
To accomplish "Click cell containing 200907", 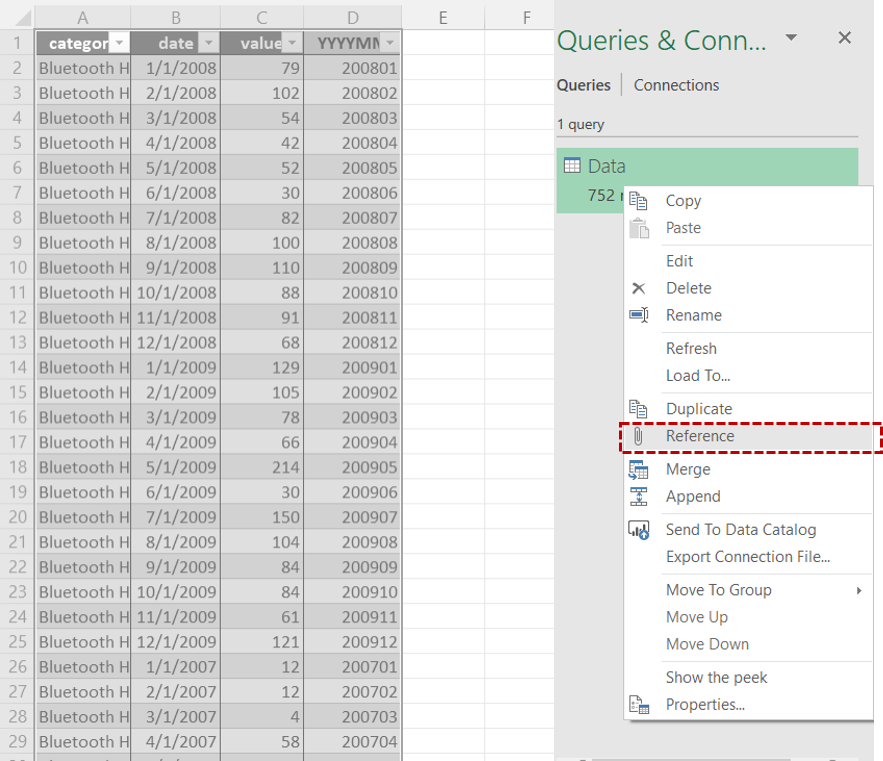I will pos(353,517).
